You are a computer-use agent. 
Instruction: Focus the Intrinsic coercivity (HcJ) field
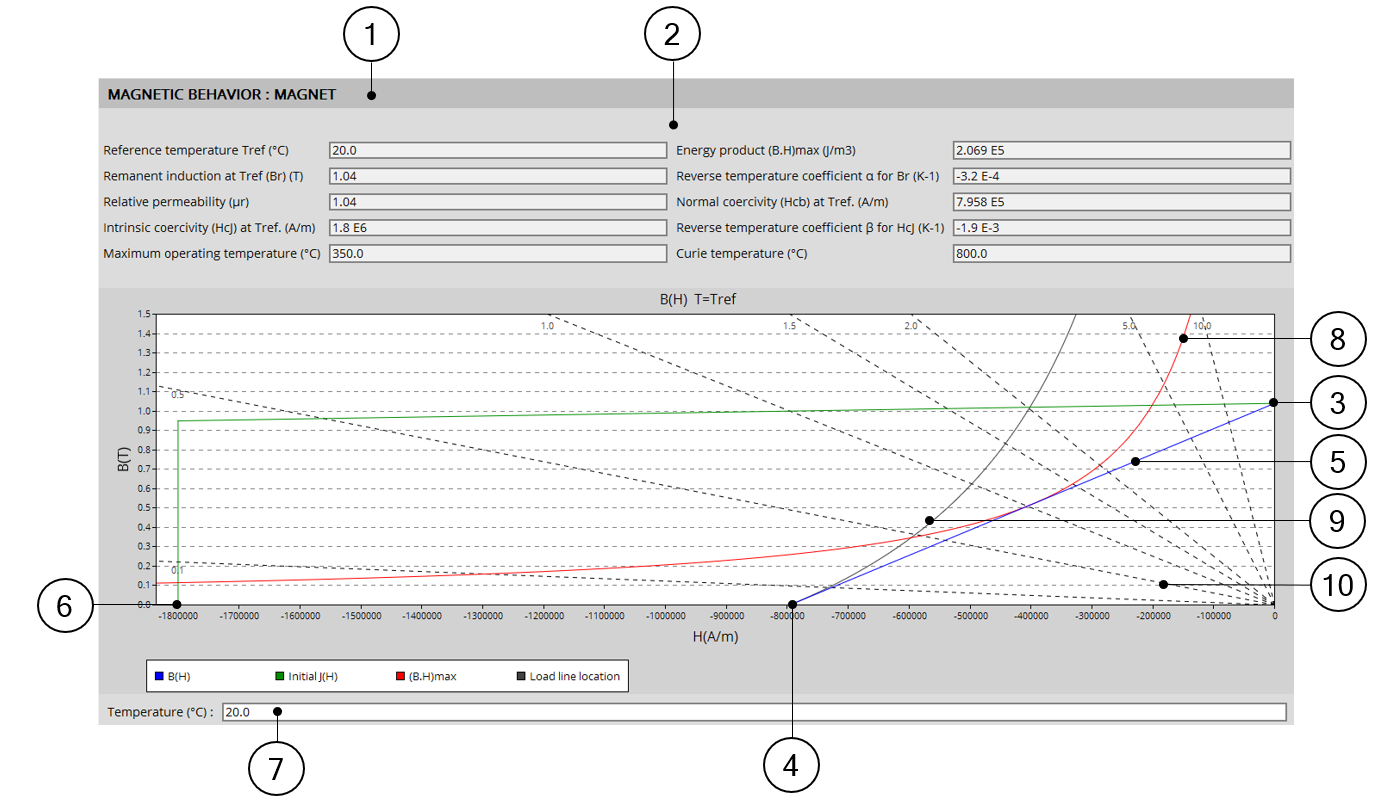[x=497, y=228]
